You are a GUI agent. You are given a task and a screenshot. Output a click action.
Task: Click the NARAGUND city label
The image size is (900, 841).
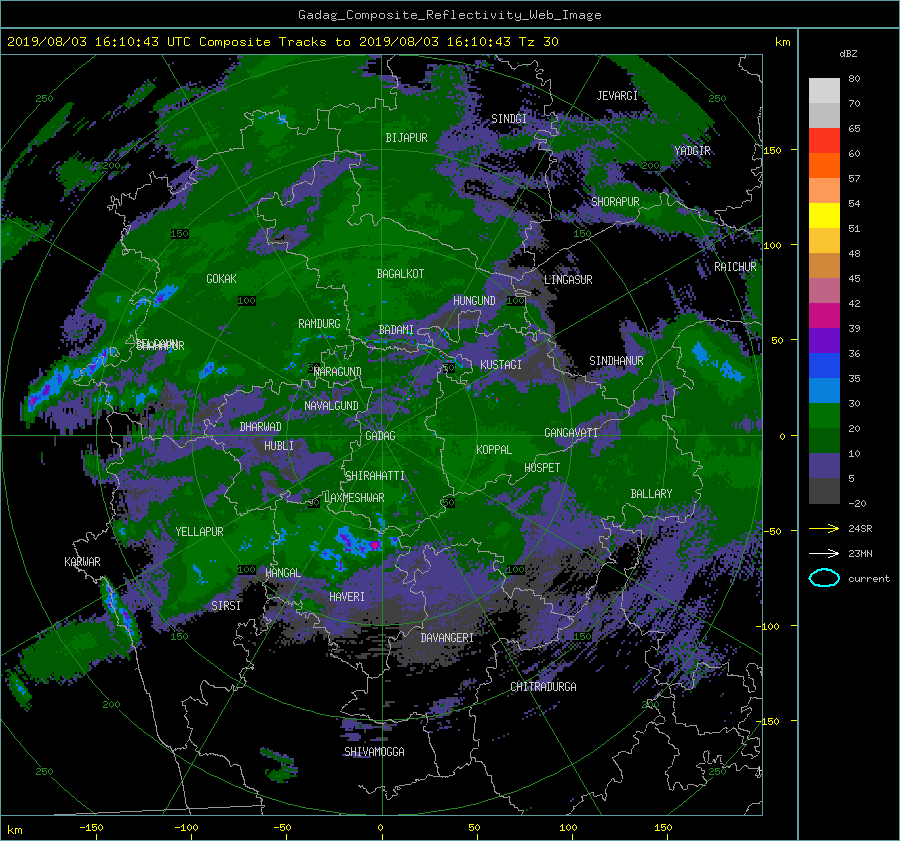[338, 372]
